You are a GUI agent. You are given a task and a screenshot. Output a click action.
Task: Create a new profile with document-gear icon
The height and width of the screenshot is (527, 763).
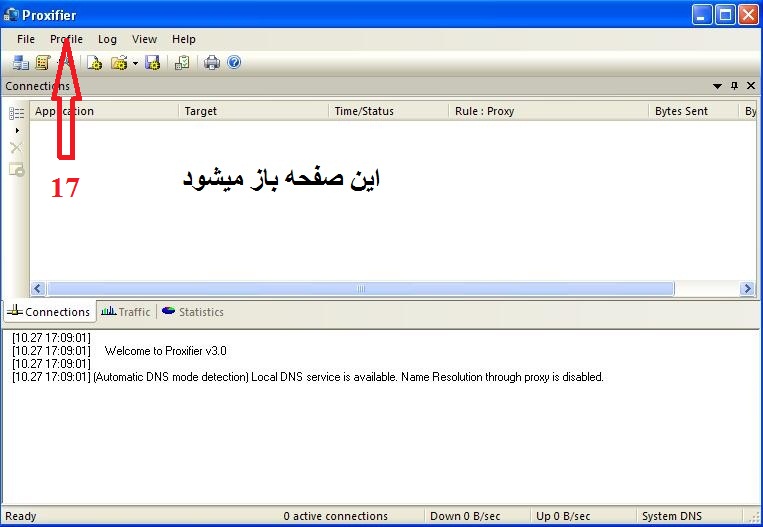(94, 63)
